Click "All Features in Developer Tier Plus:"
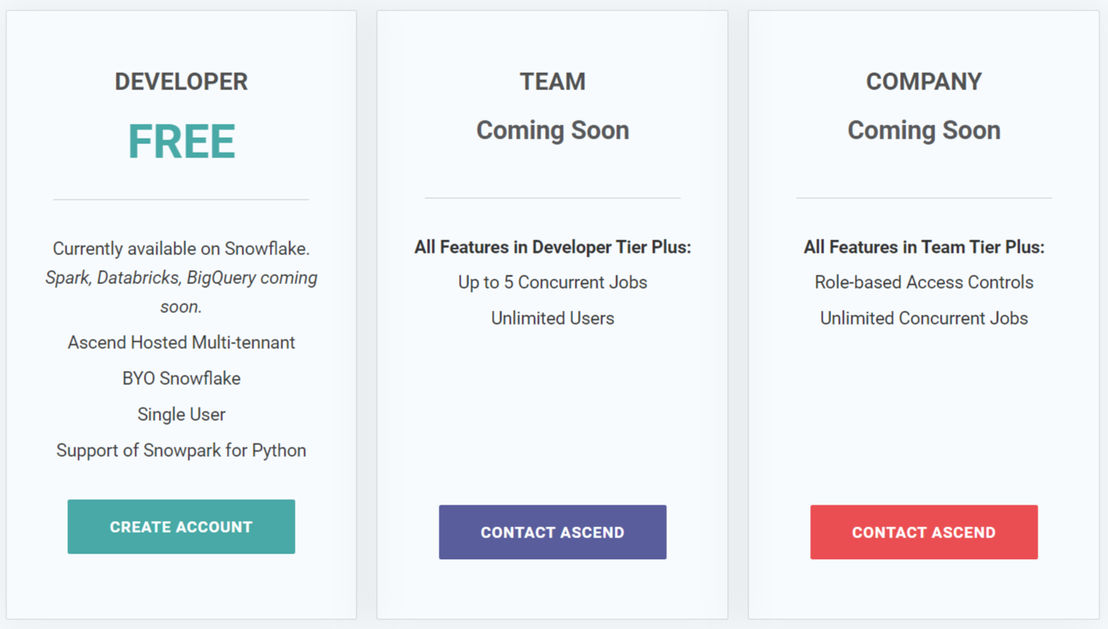This screenshot has width=1108, height=629. tap(553, 247)
